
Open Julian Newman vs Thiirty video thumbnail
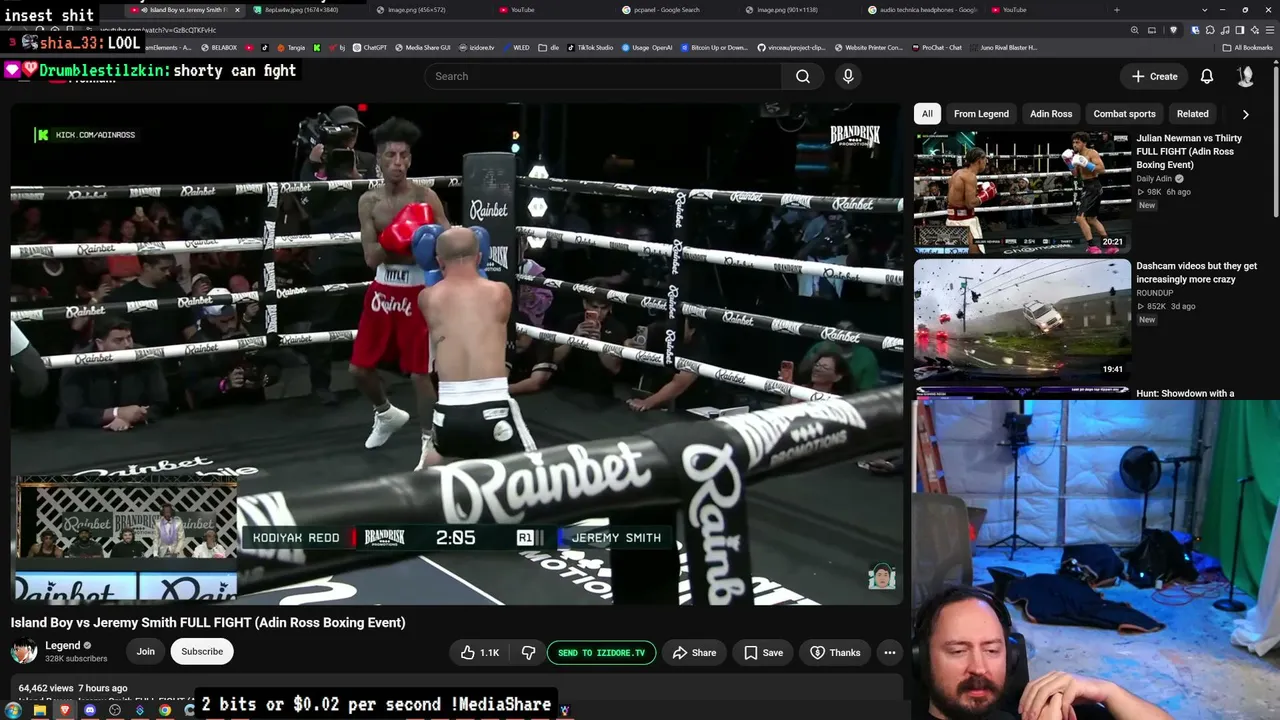coord(1022,192)
